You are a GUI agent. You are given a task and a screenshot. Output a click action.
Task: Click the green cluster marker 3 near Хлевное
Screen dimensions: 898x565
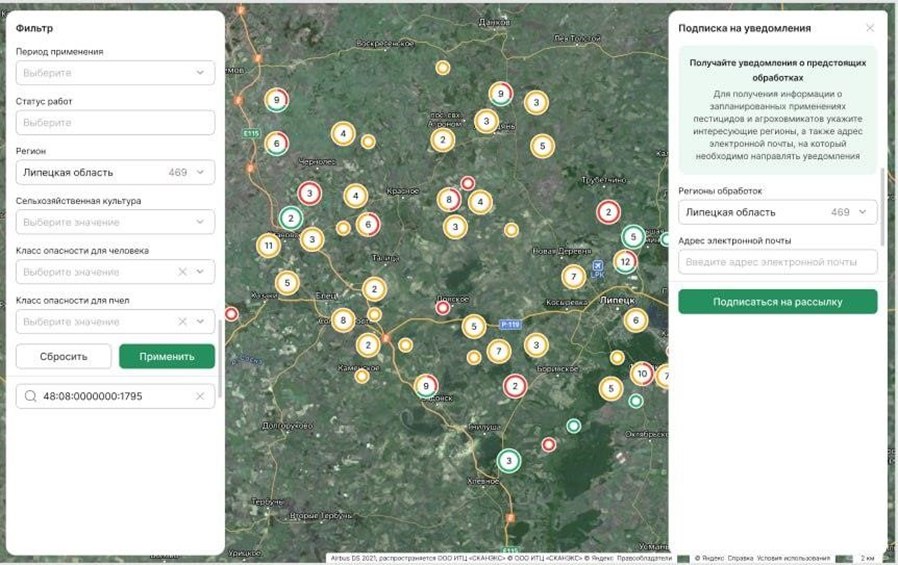[509, 461]
